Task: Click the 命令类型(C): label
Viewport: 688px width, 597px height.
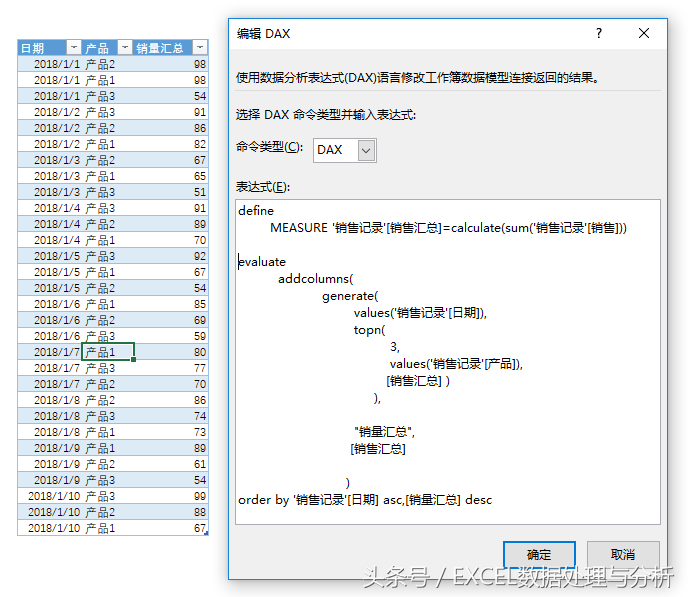Action: tap(269, 147)
